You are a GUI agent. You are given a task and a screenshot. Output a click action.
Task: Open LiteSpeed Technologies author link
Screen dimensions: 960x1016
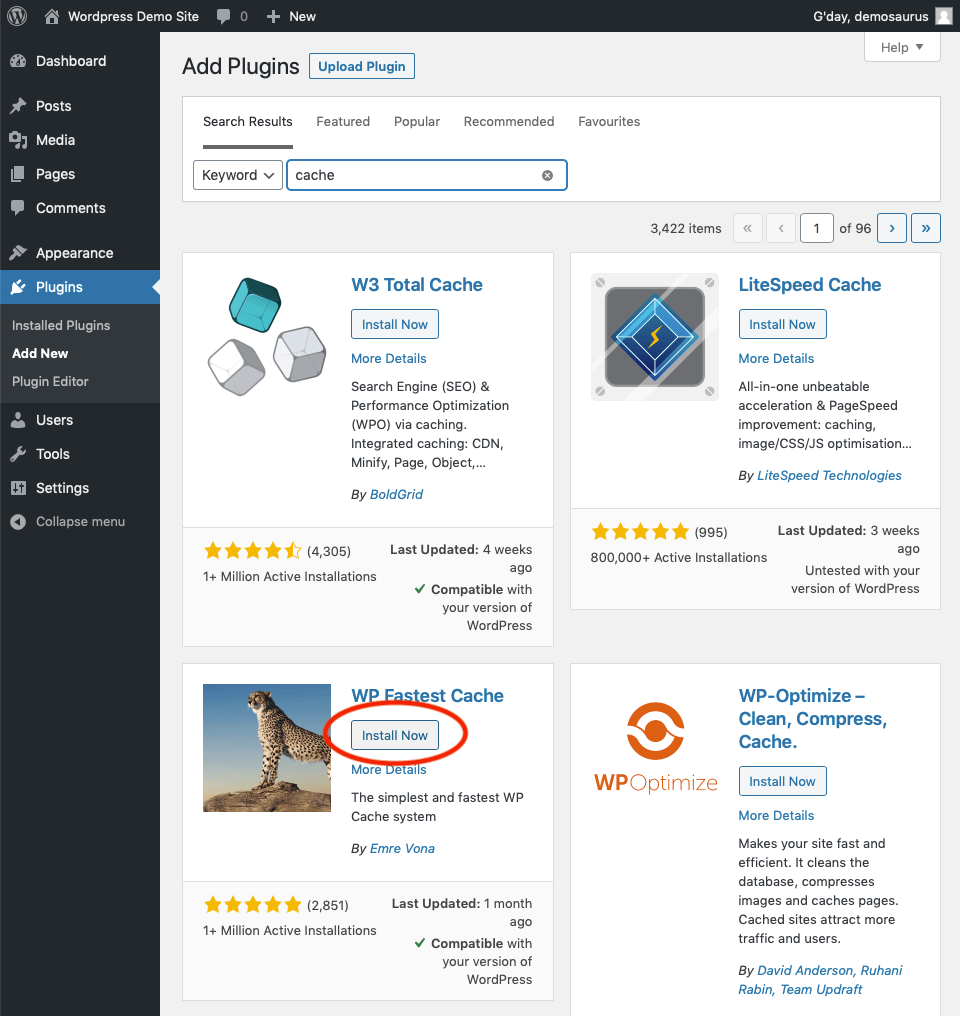829,476
